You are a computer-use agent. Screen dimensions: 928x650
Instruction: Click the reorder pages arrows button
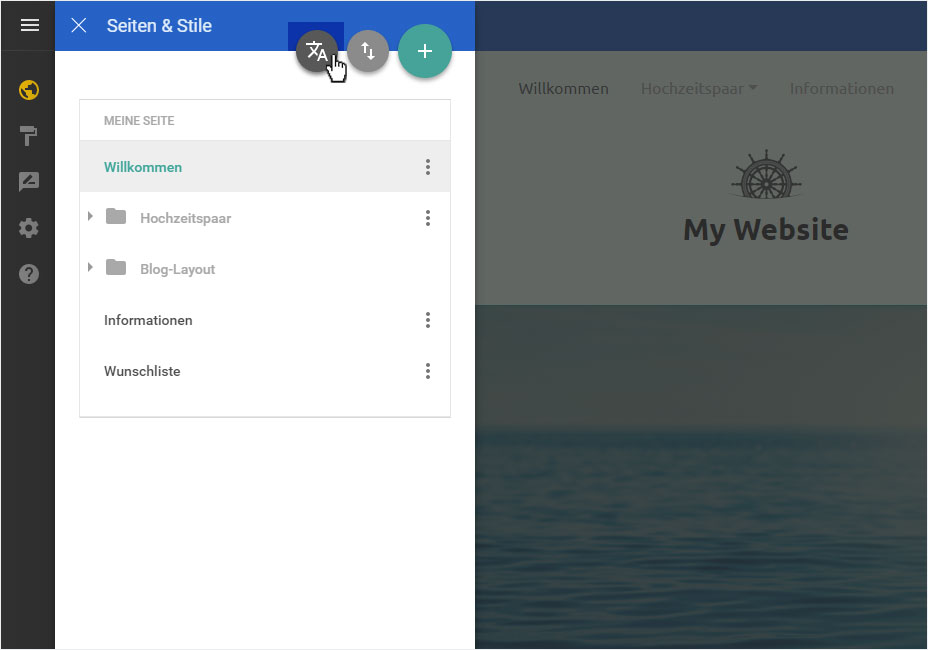368,52
